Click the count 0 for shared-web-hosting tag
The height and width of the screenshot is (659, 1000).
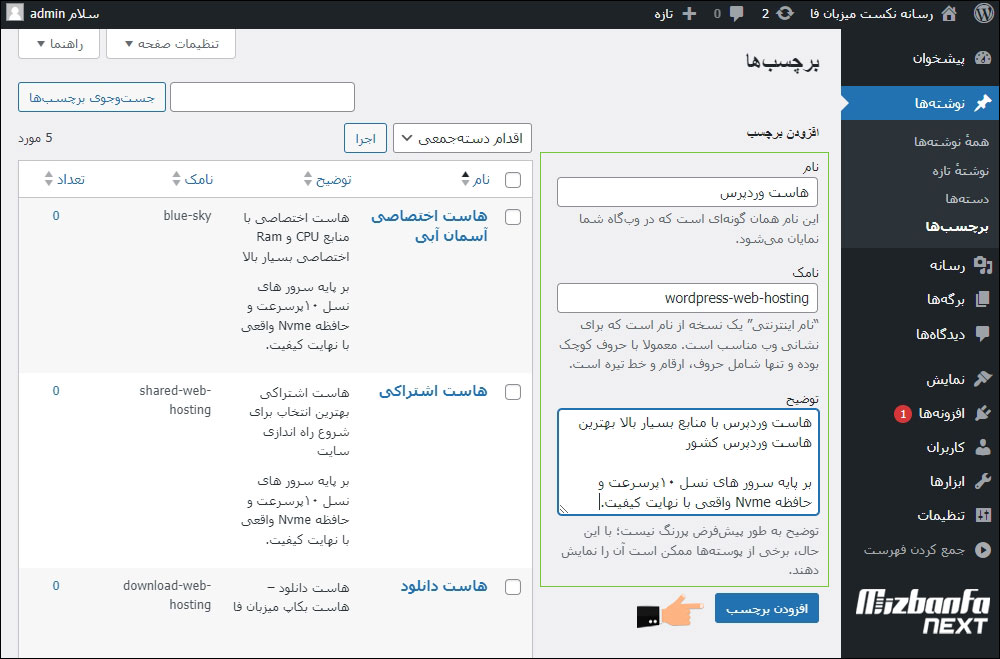[56, 390]
